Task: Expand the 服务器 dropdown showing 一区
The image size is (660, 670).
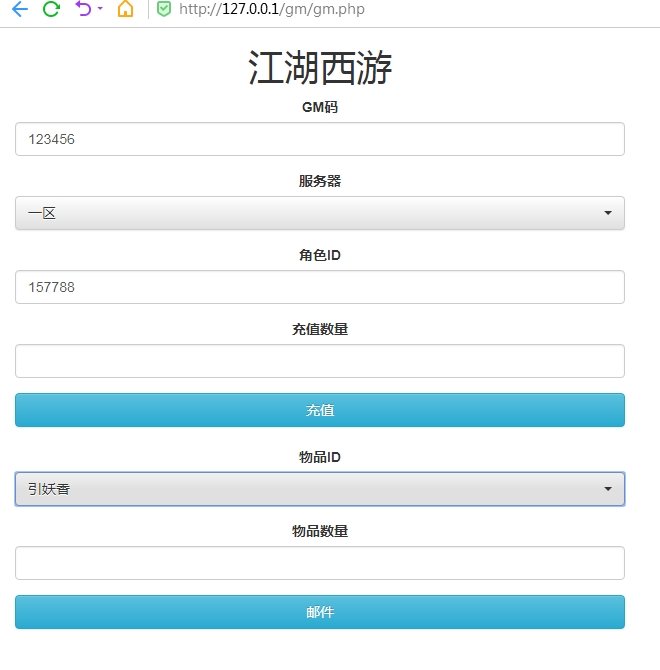Action: pyautogui.click(x=320, y=213)
